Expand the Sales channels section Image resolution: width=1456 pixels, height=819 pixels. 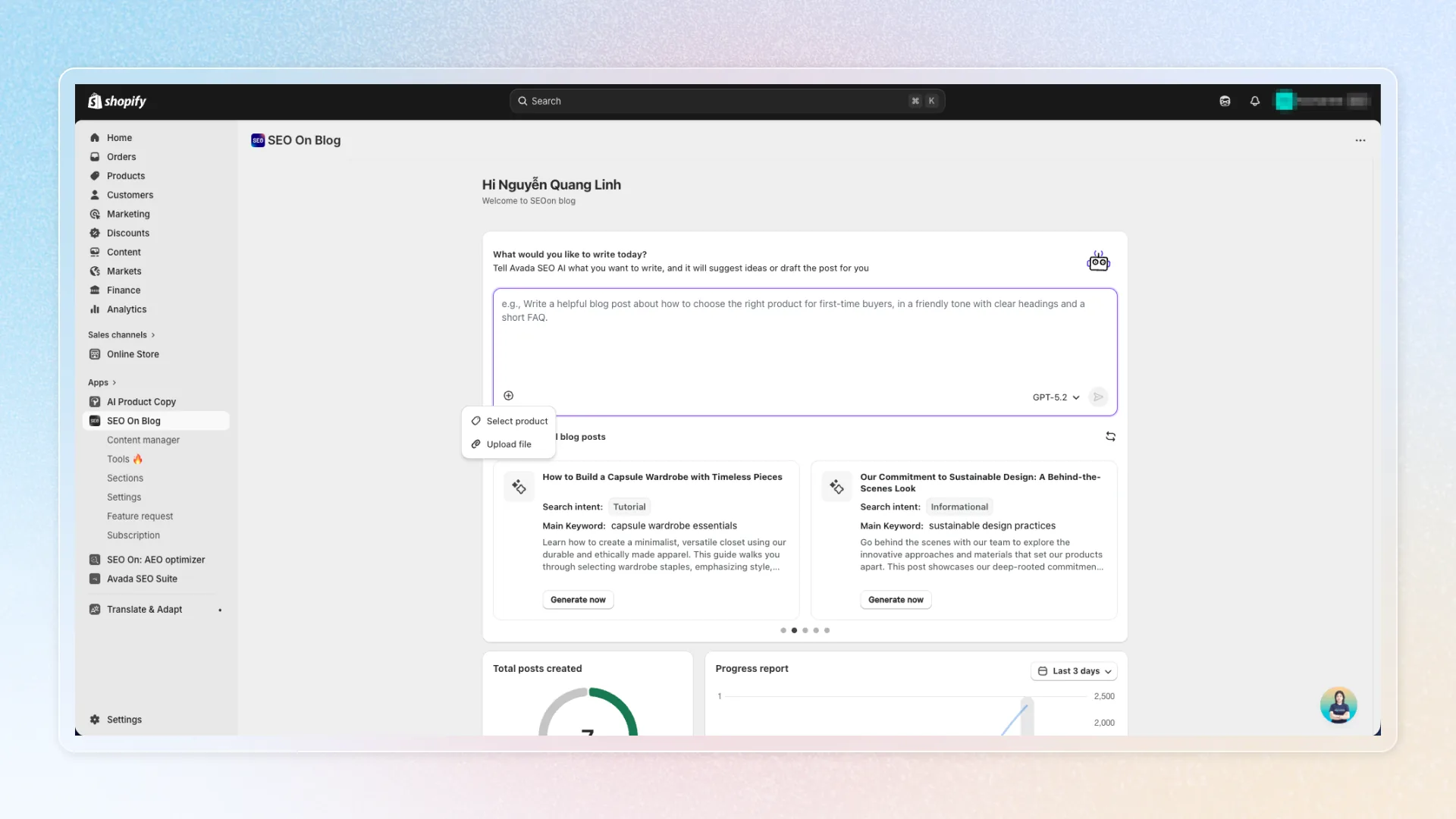pyautogui.click(x=121, y=335)
